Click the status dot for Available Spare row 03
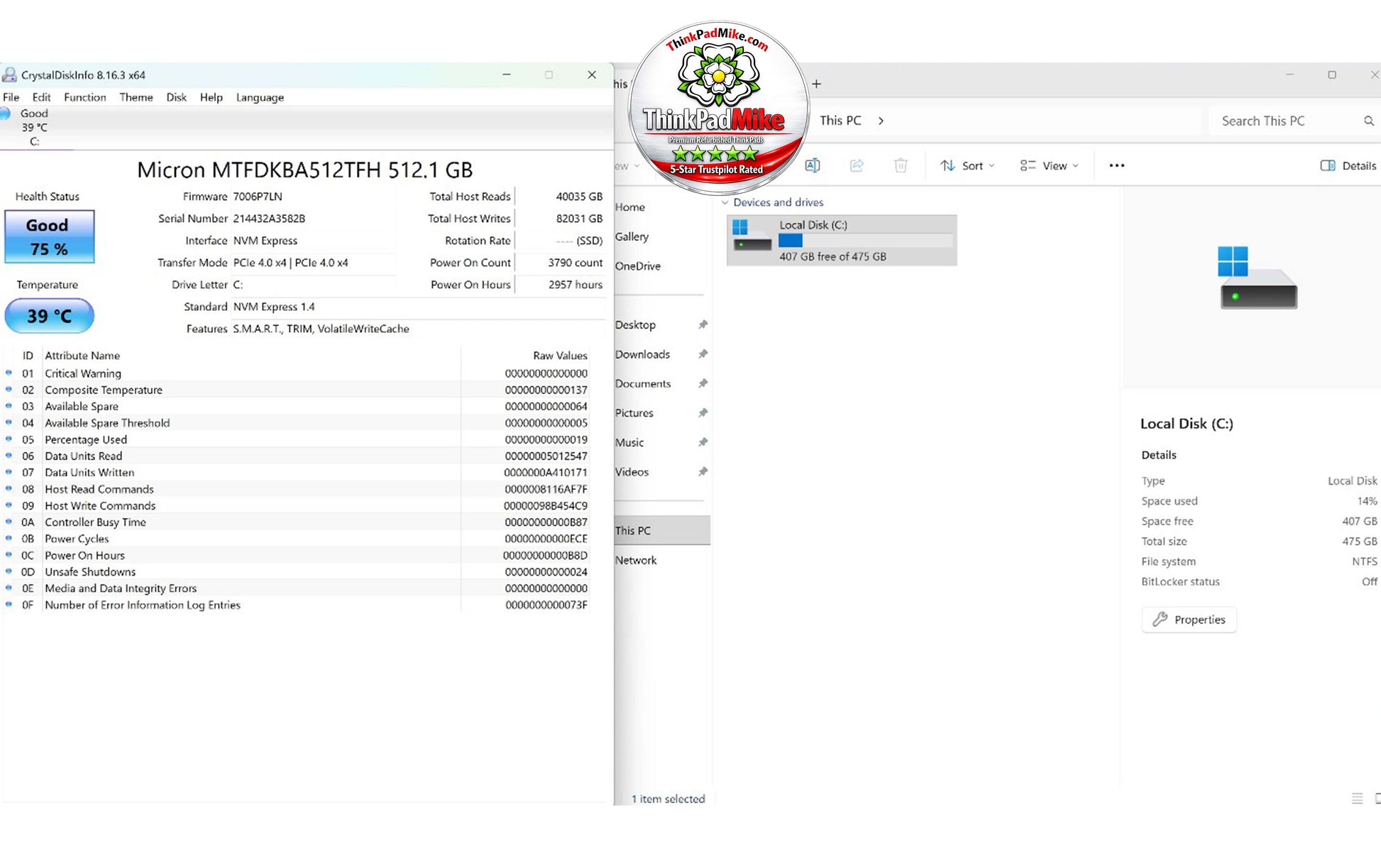The image size is (1381, 868). point(9,406)
